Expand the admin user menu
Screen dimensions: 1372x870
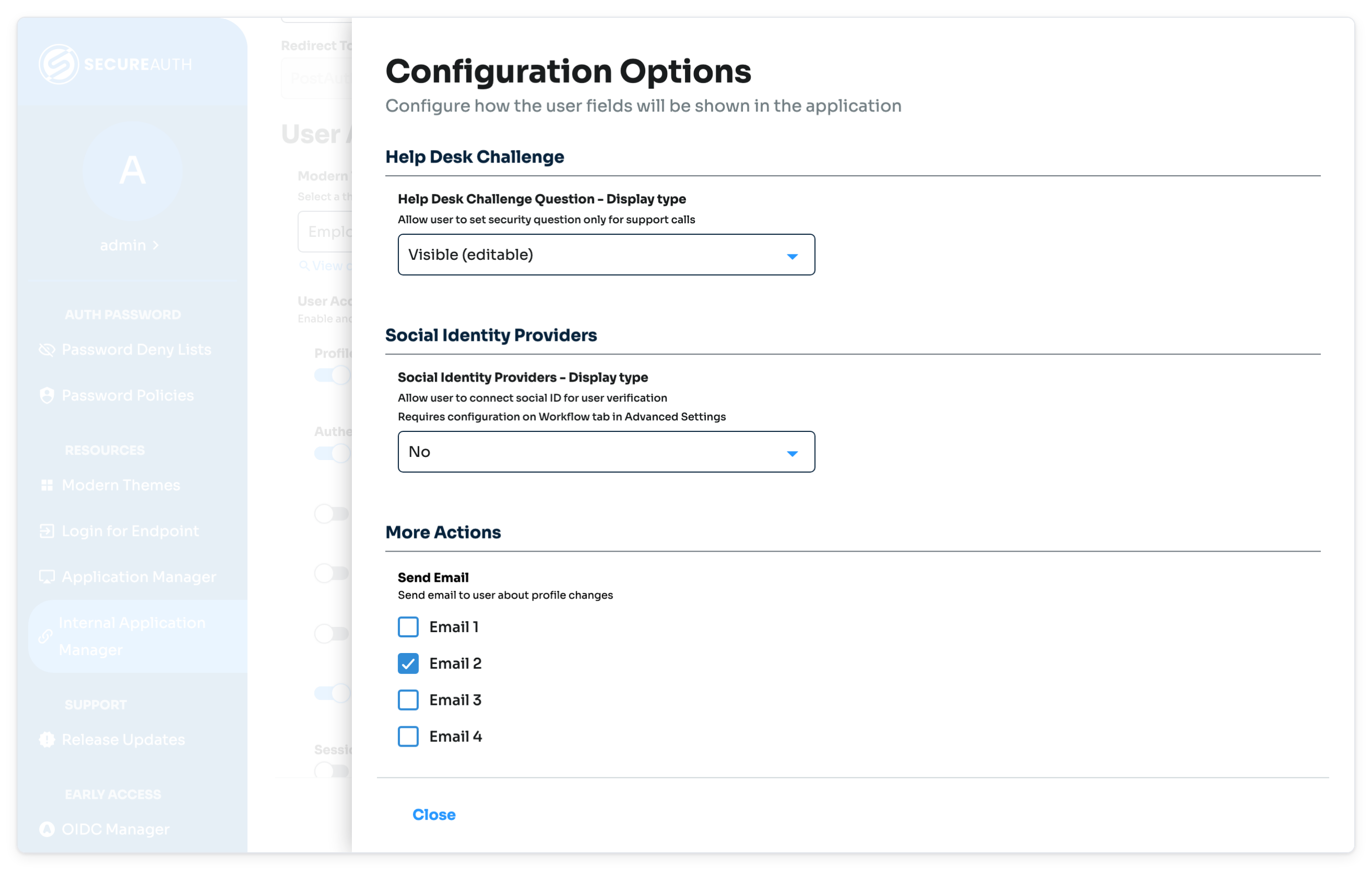(x=129, y=245)
